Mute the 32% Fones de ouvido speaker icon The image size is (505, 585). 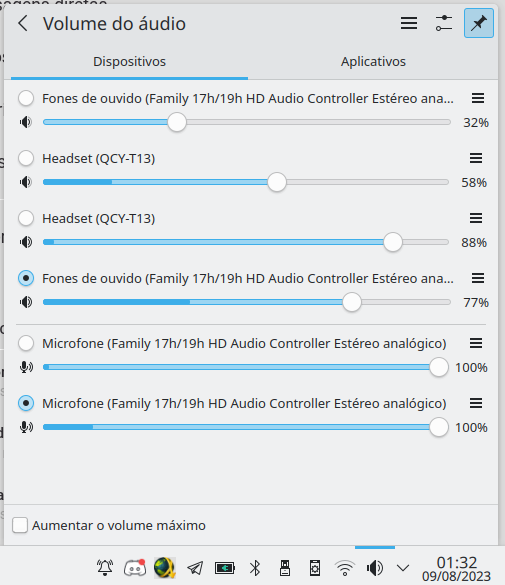click(x=26, y=122)
